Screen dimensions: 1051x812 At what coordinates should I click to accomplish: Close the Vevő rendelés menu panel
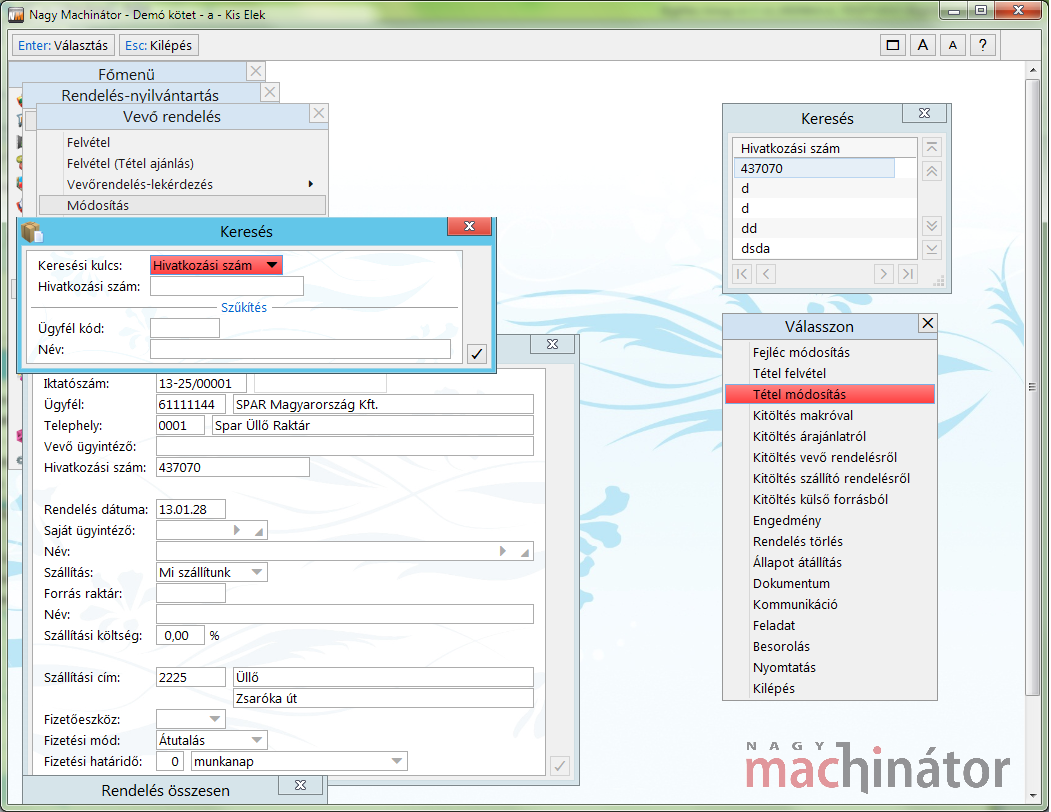click(x=319, y=113)
